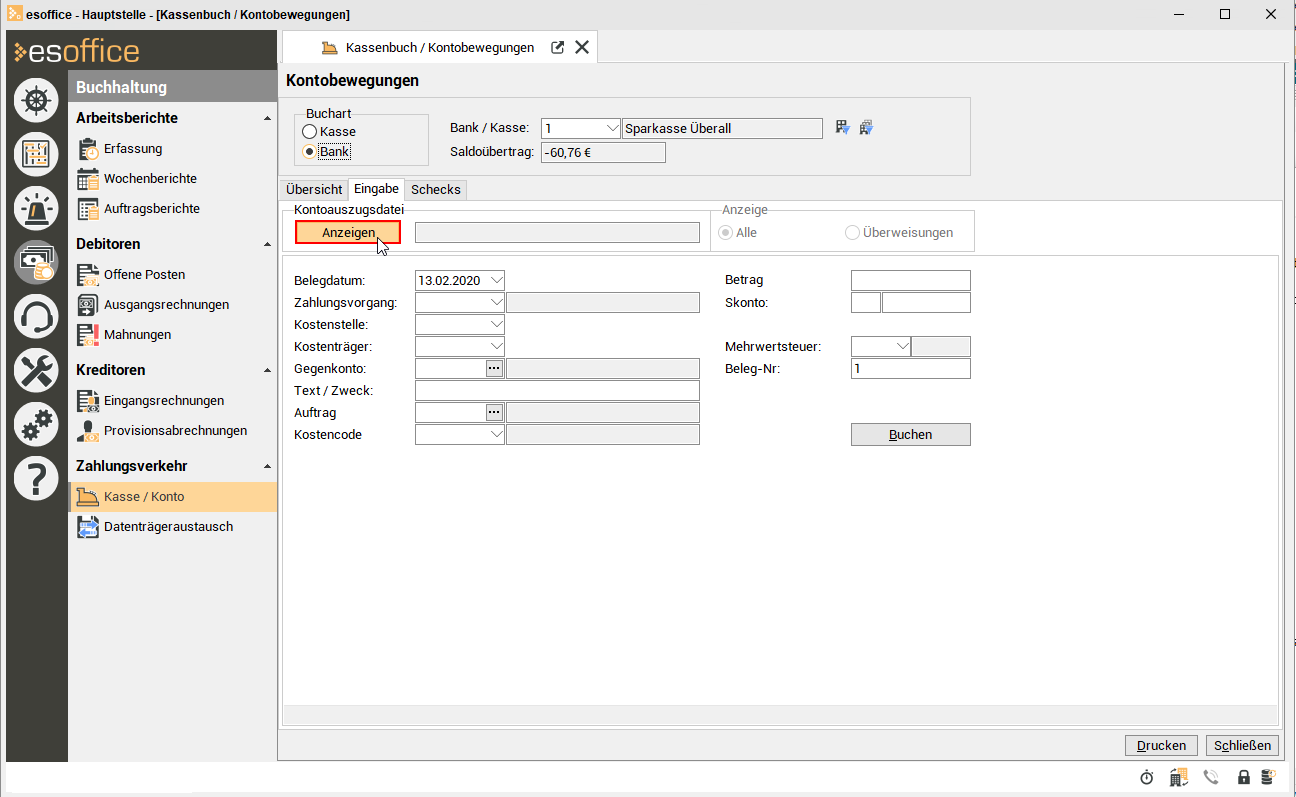The height and width of the screenshot is (797, 1296).
Task: Switch to the Schecks tab
Action: point(436,190)
